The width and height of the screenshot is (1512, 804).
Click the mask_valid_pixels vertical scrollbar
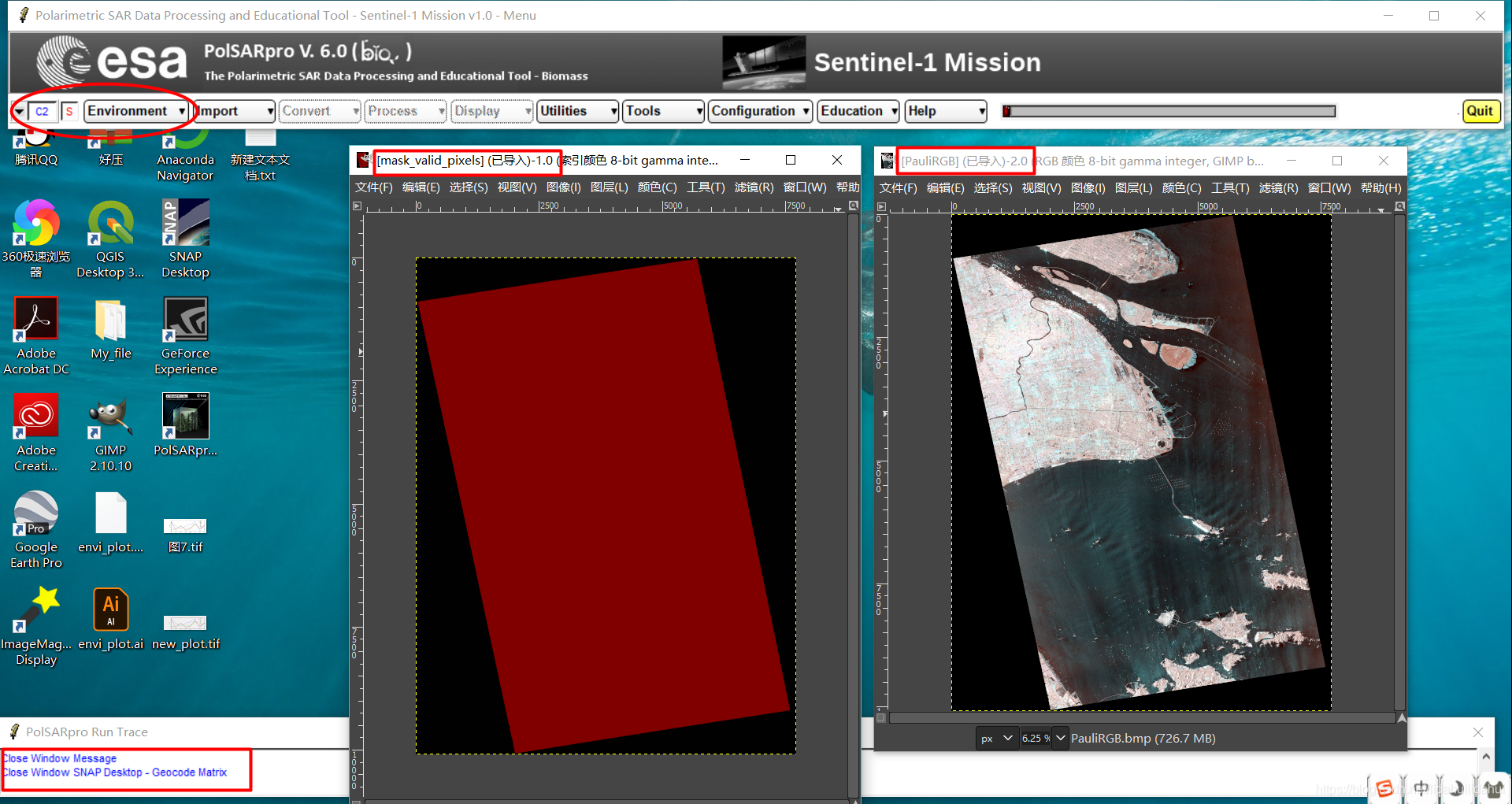[853, 506]
